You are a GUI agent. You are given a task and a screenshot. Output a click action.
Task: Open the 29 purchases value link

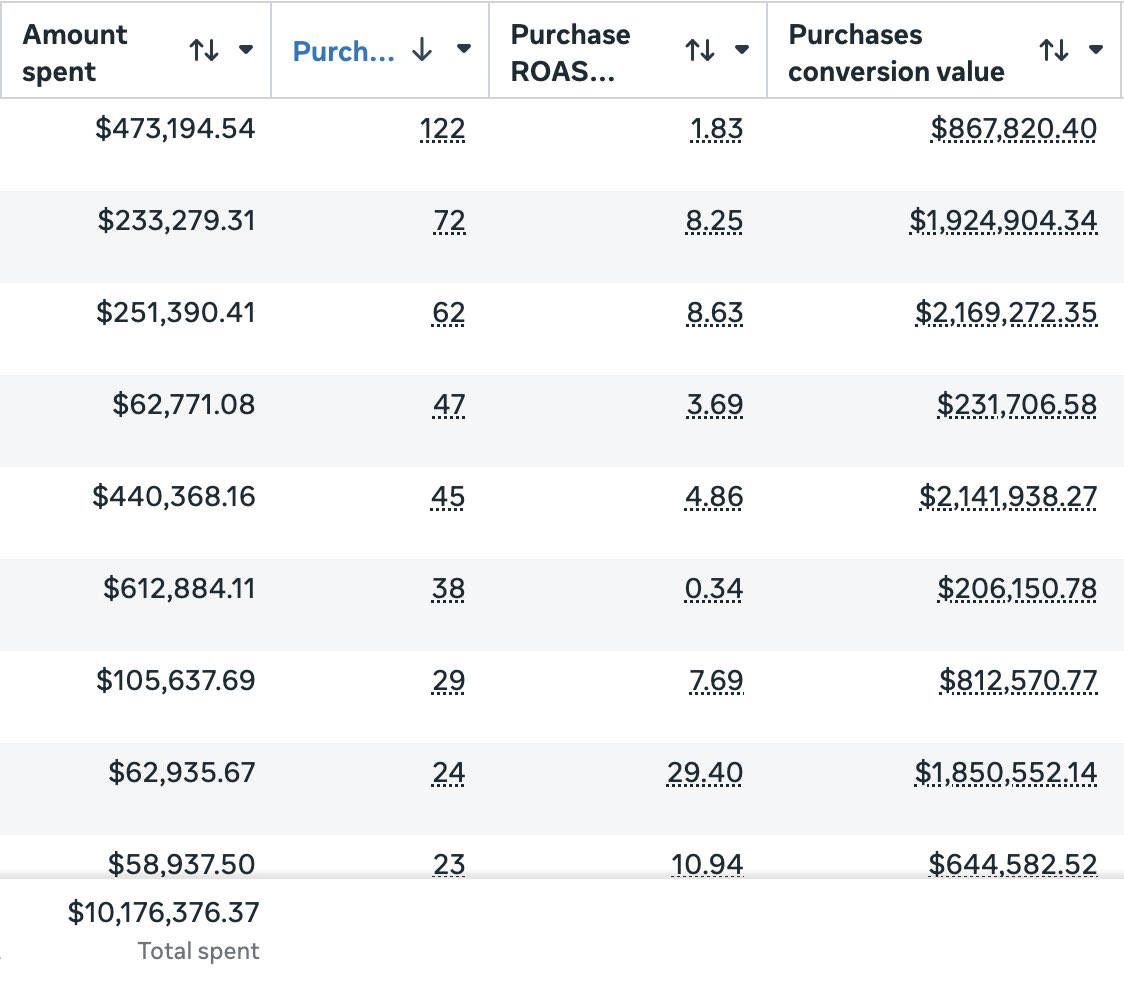point(448,681)
